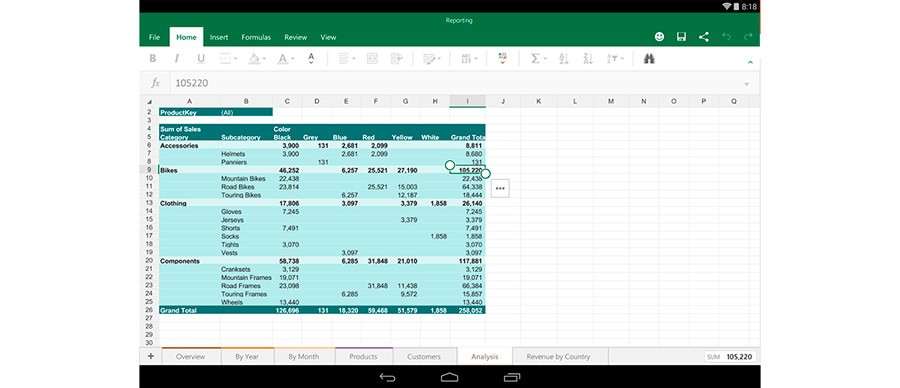Add a new sheet with plus icon

[151, 356]
